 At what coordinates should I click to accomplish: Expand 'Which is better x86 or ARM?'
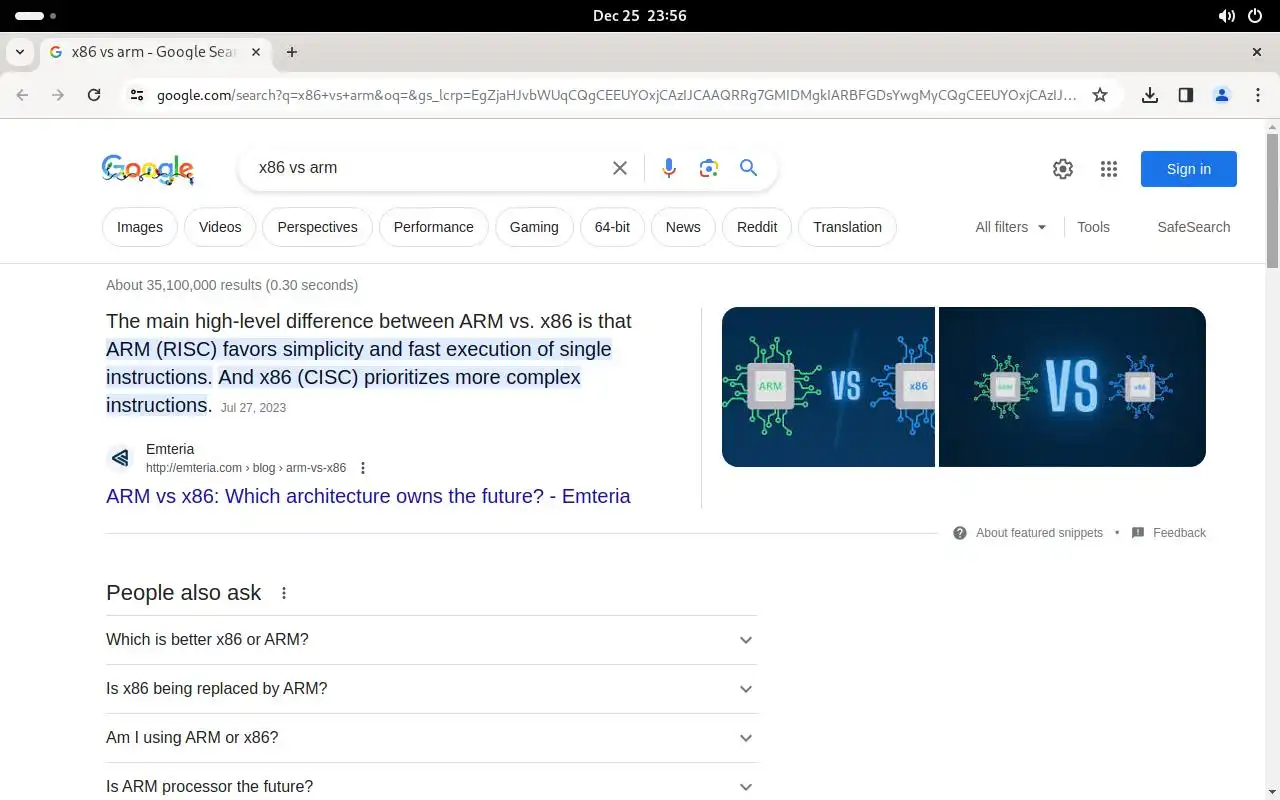pos(431,640)
